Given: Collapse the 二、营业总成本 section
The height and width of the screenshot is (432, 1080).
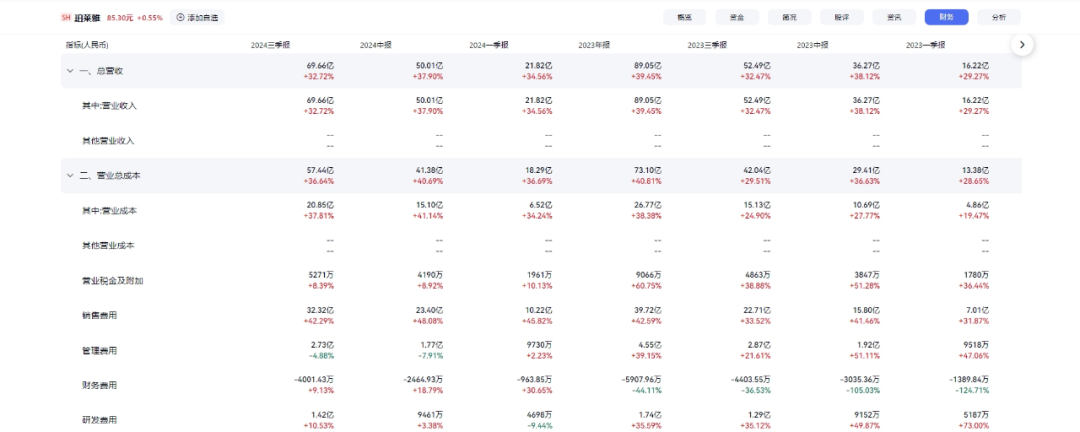Looking at the screenshot, I should pyautogui.click(x=70, y=175).
